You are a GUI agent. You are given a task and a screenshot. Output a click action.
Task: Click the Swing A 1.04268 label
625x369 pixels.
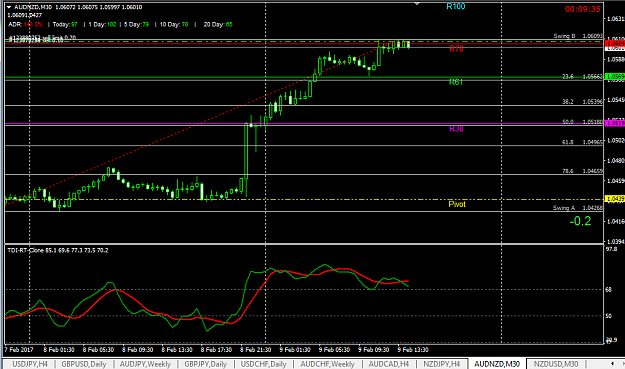(x=578, y=208)
